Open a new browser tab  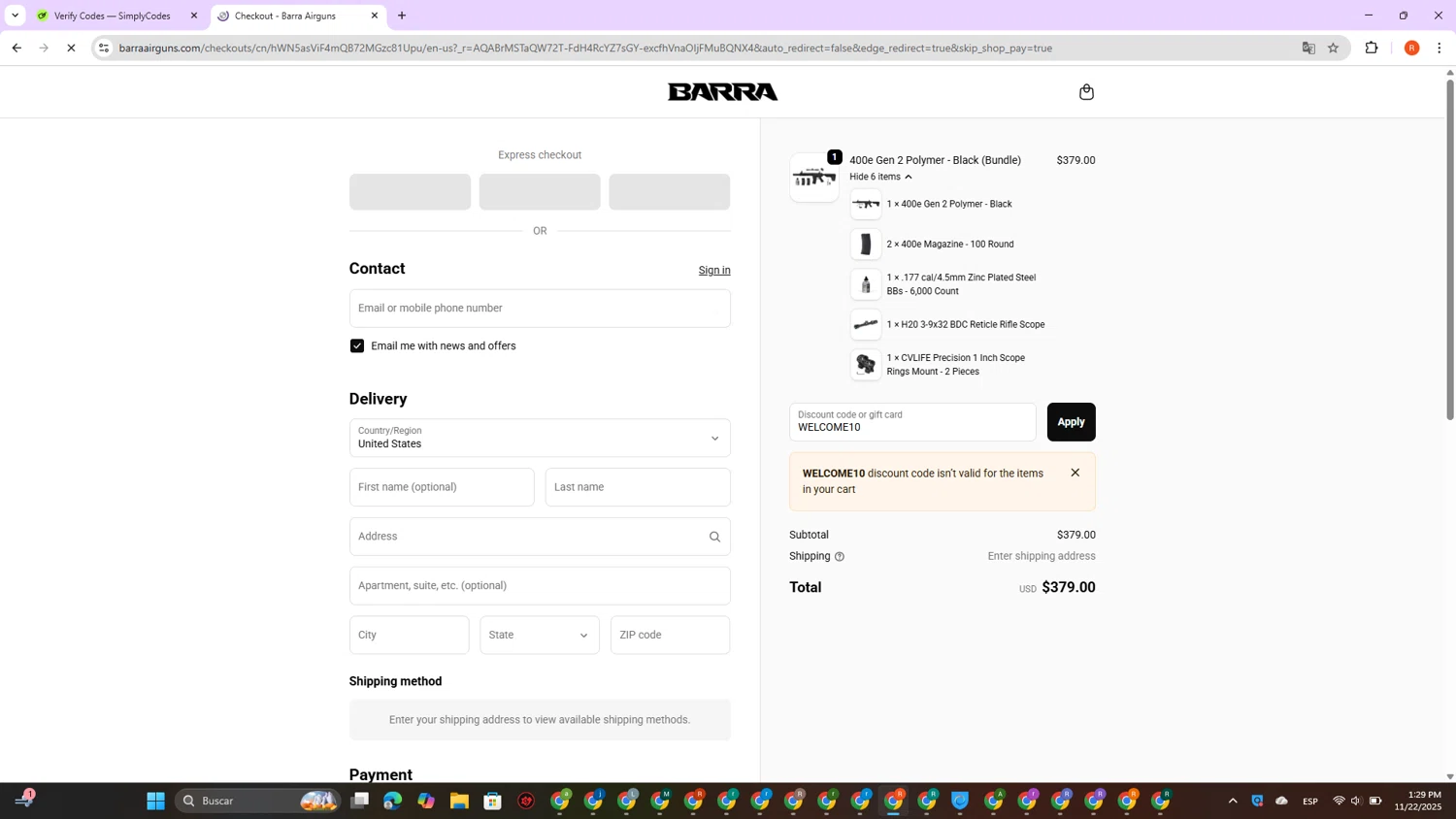(402, 16)
